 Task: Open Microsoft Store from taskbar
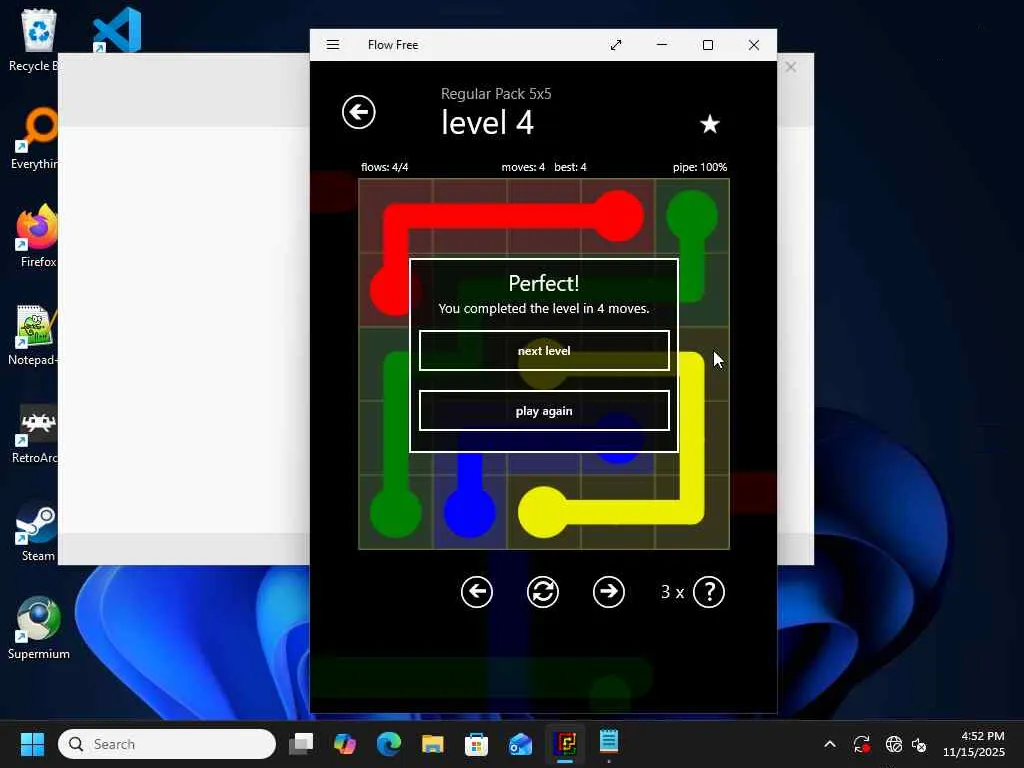coord(476,744)
